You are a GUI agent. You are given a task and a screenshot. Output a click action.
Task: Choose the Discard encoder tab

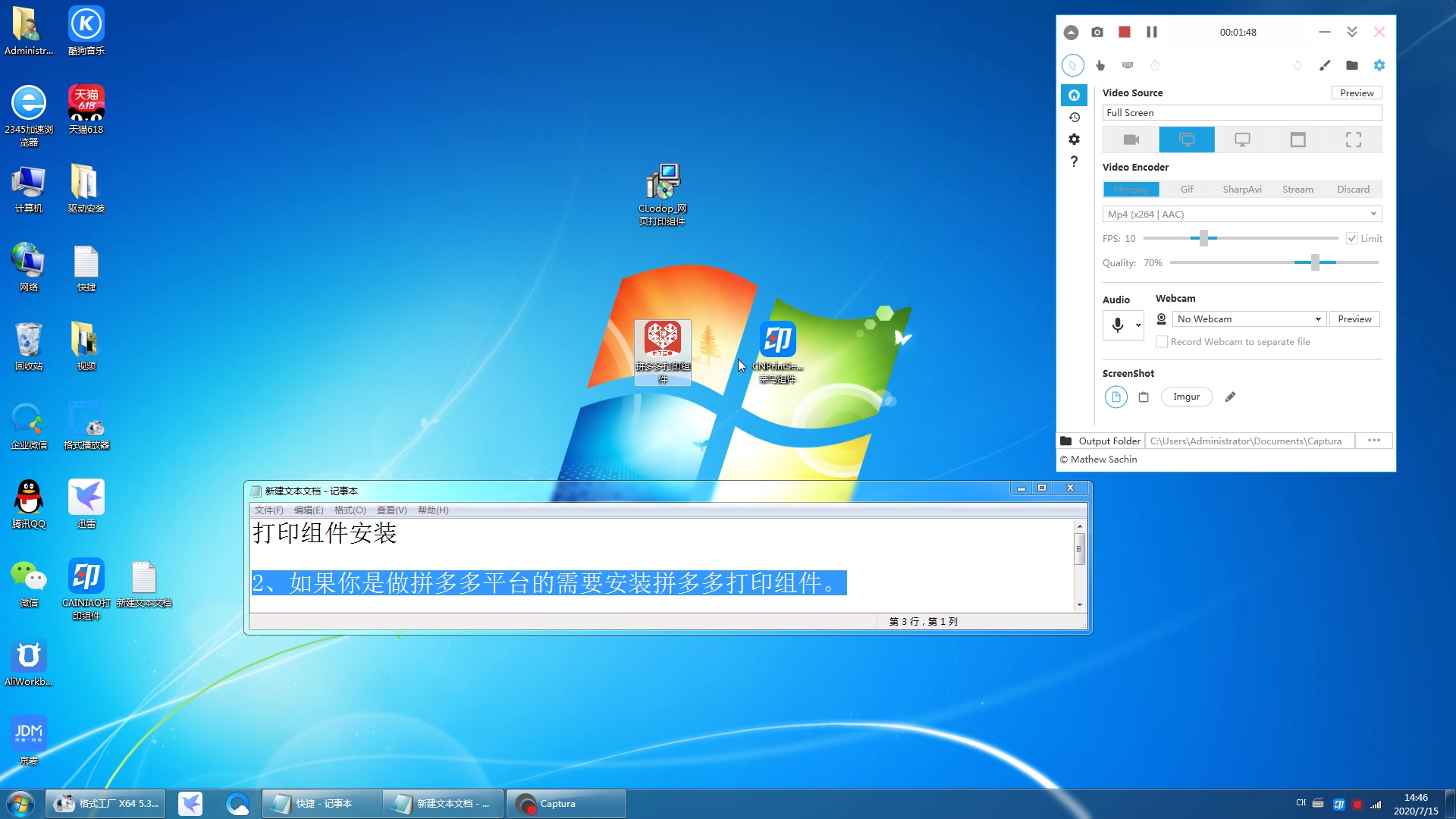[1353, 189]
